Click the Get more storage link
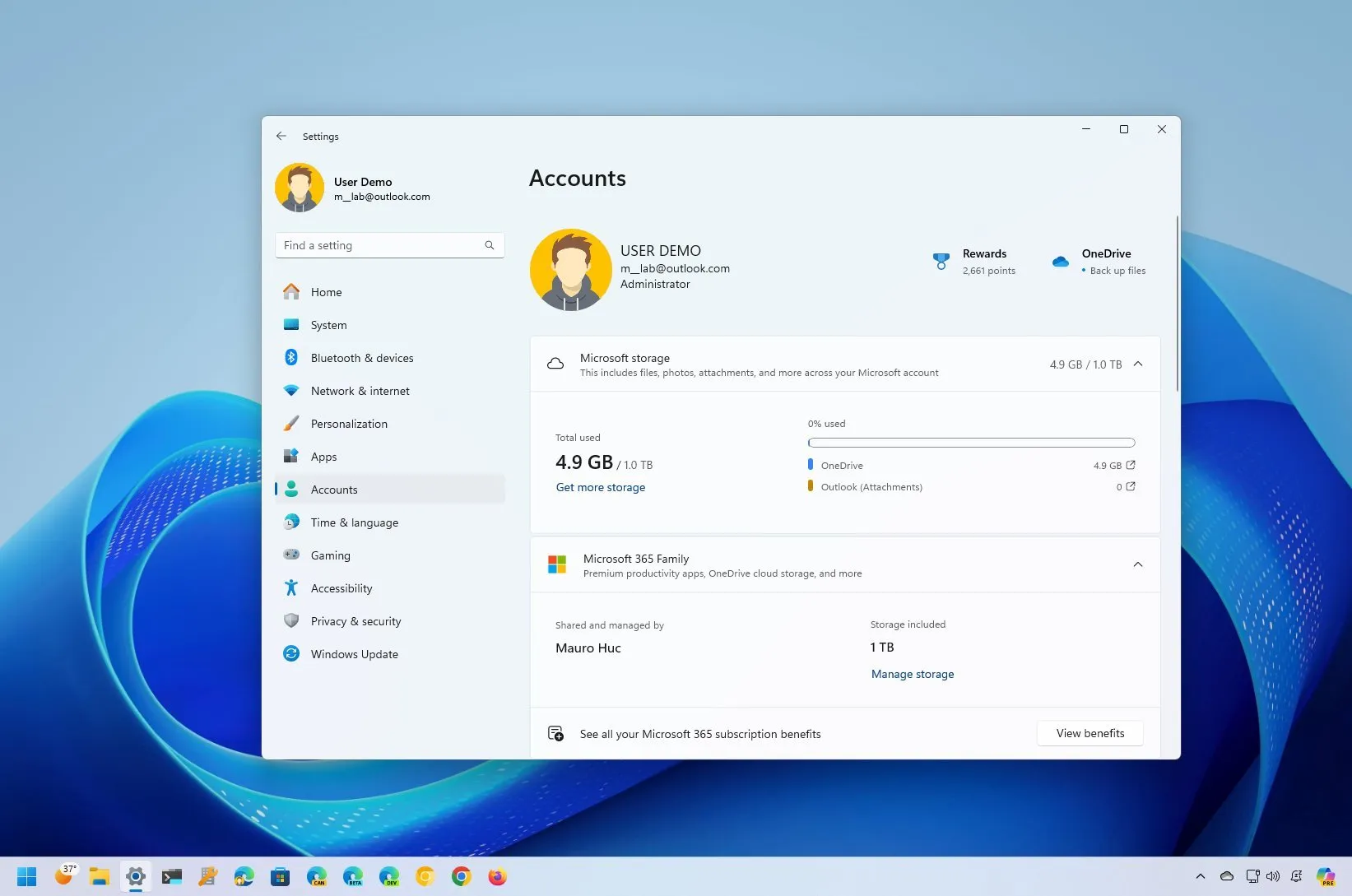 600,487
